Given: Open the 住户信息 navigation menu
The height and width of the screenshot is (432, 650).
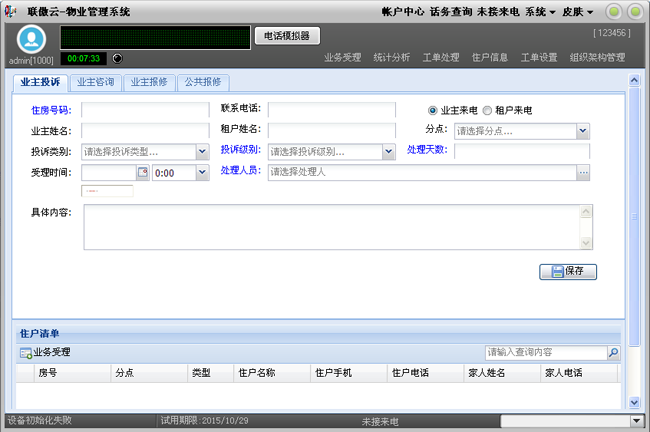Looking at the screenshot, I should pyautogui.click(x=490, y=58).
